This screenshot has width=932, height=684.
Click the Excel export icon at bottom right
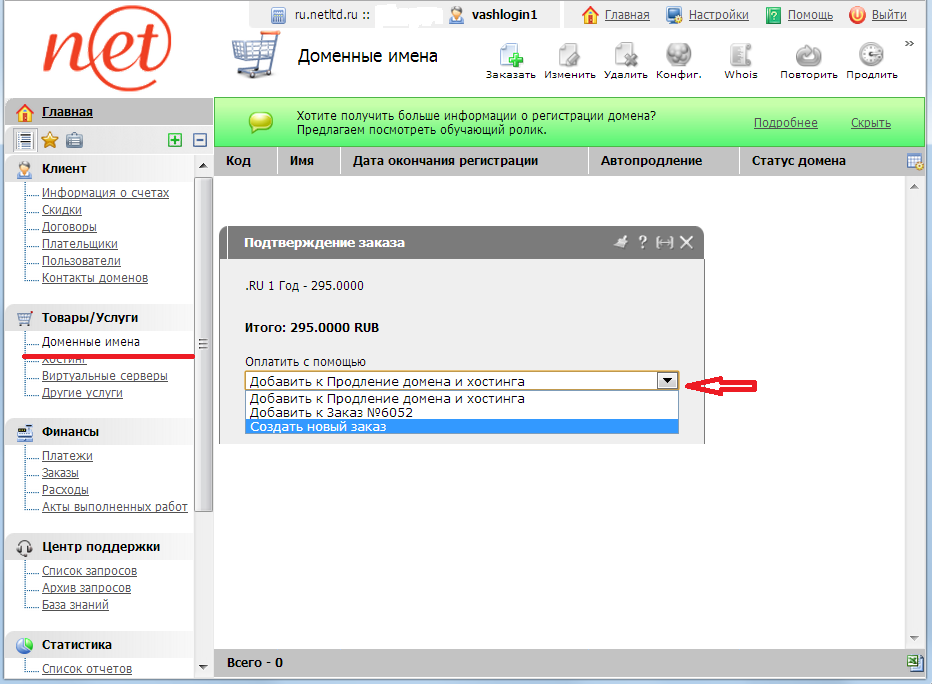click(914, 662)
